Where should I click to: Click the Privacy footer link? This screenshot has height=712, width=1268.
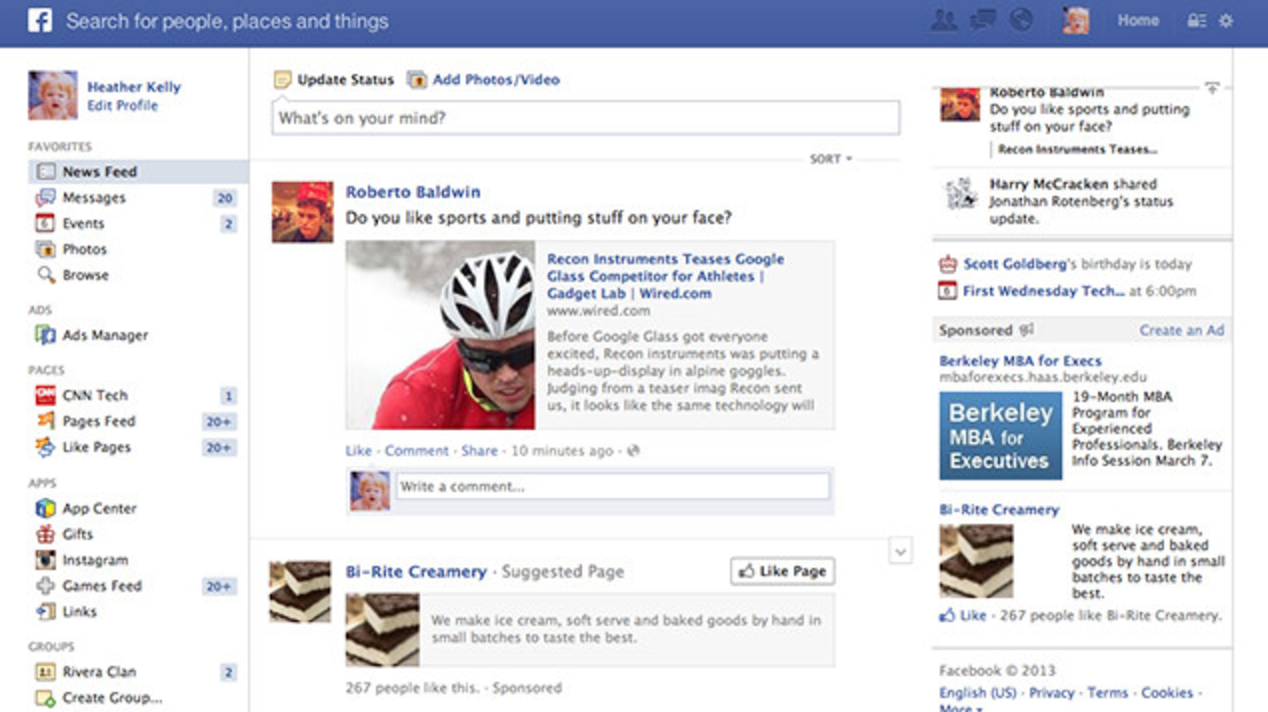tap(1052, 692)
